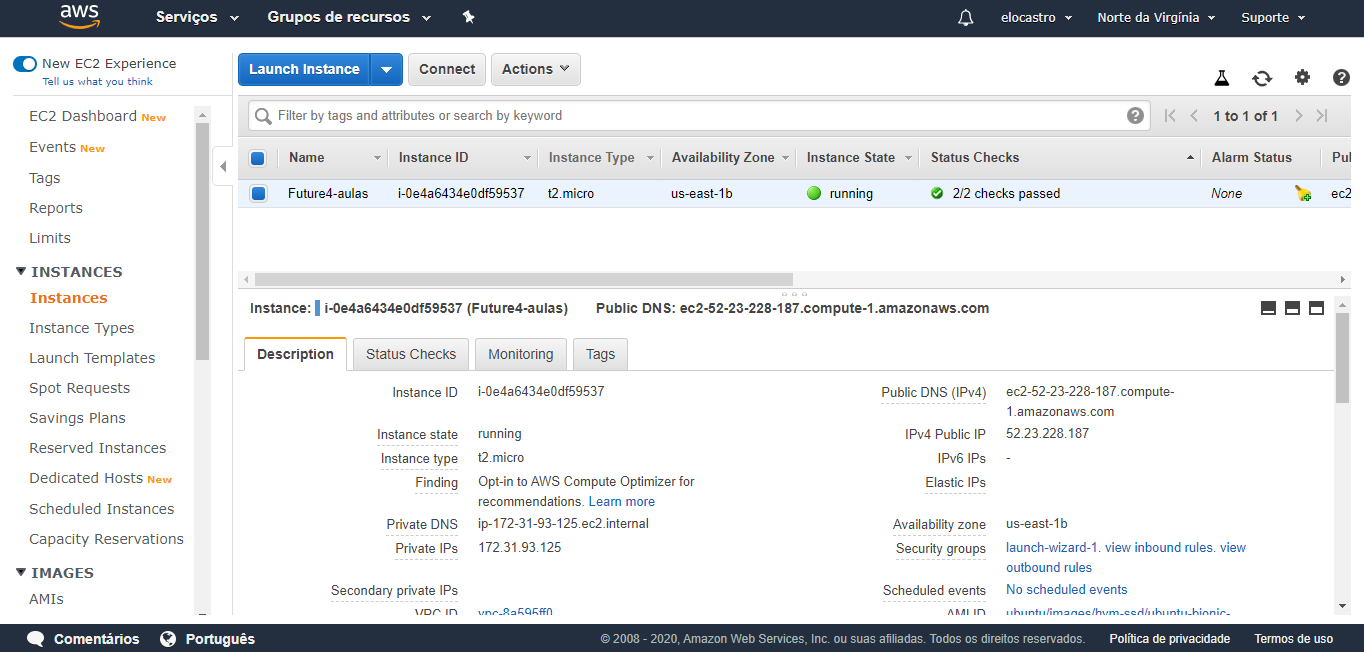Go to last page of results
Screen dimensions: 1364x652
(x=1322, y=116)
